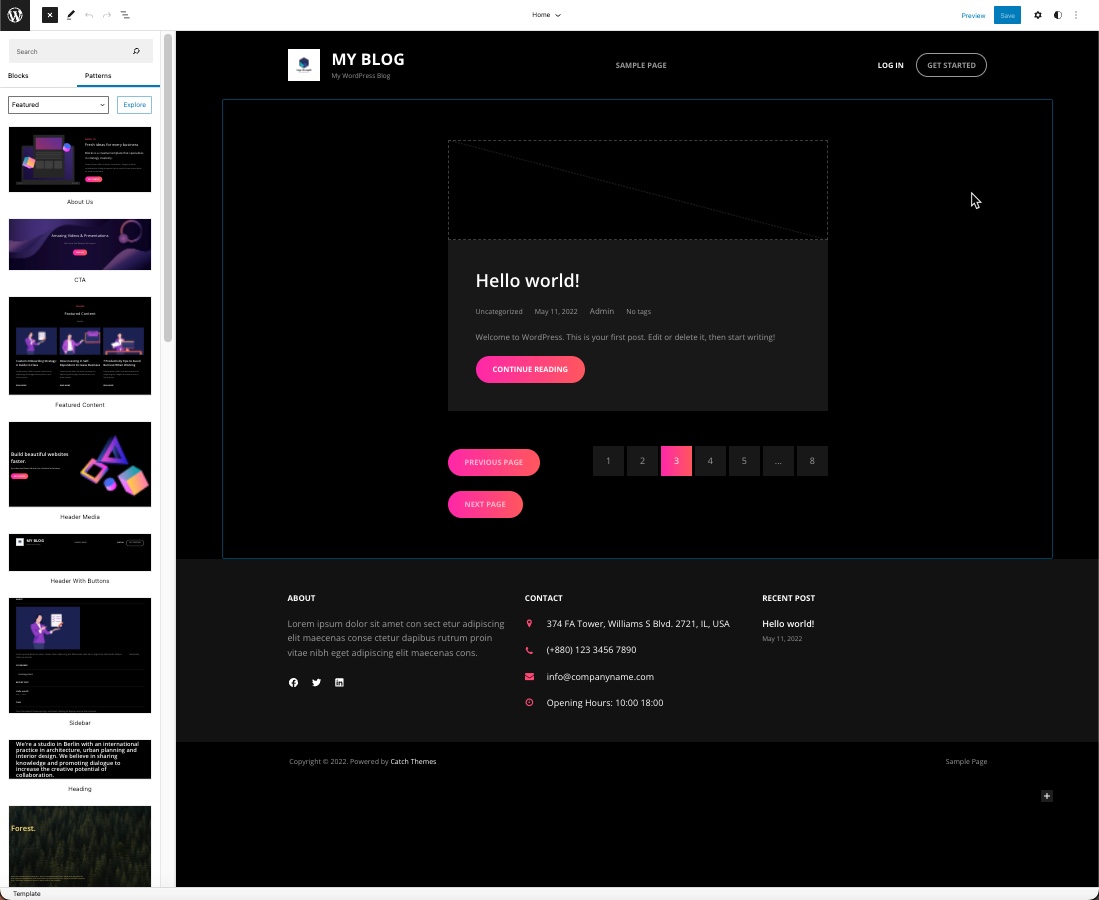Click the add block plus icon
Image resolution: width=1099 pixels, height=900 pixels.
click(x=1046, y=796)
